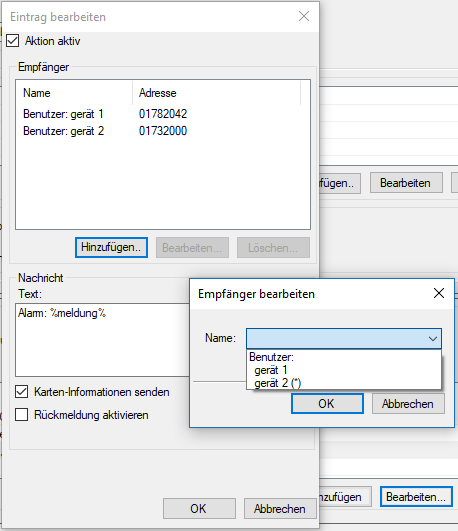This screenshot has height=531, width=458.
Task: Close the Empfänger bearbeiten dialog
Action: [x=439, y=293]
